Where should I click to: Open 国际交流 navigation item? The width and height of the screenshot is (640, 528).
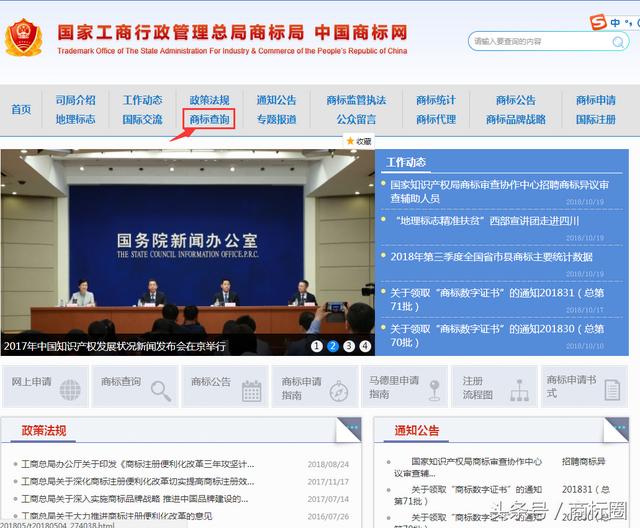tap(142, 119)
